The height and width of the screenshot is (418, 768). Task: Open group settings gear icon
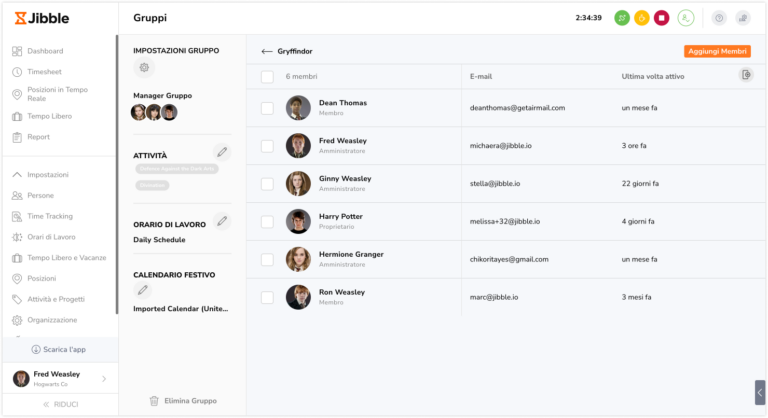(144, 68)
